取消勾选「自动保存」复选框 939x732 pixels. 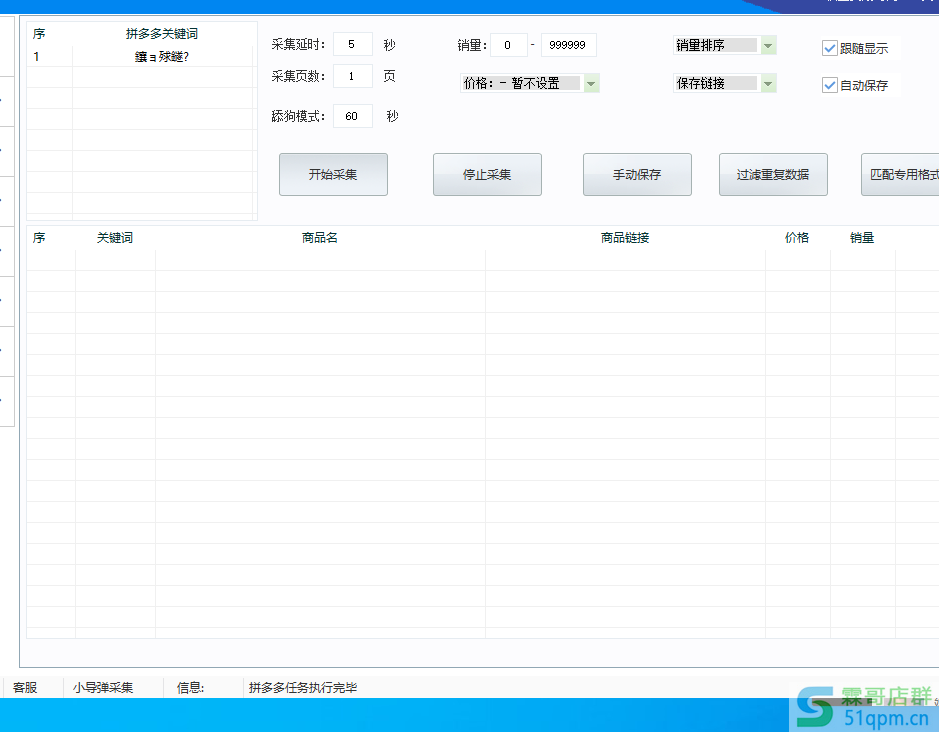[829, 84]
